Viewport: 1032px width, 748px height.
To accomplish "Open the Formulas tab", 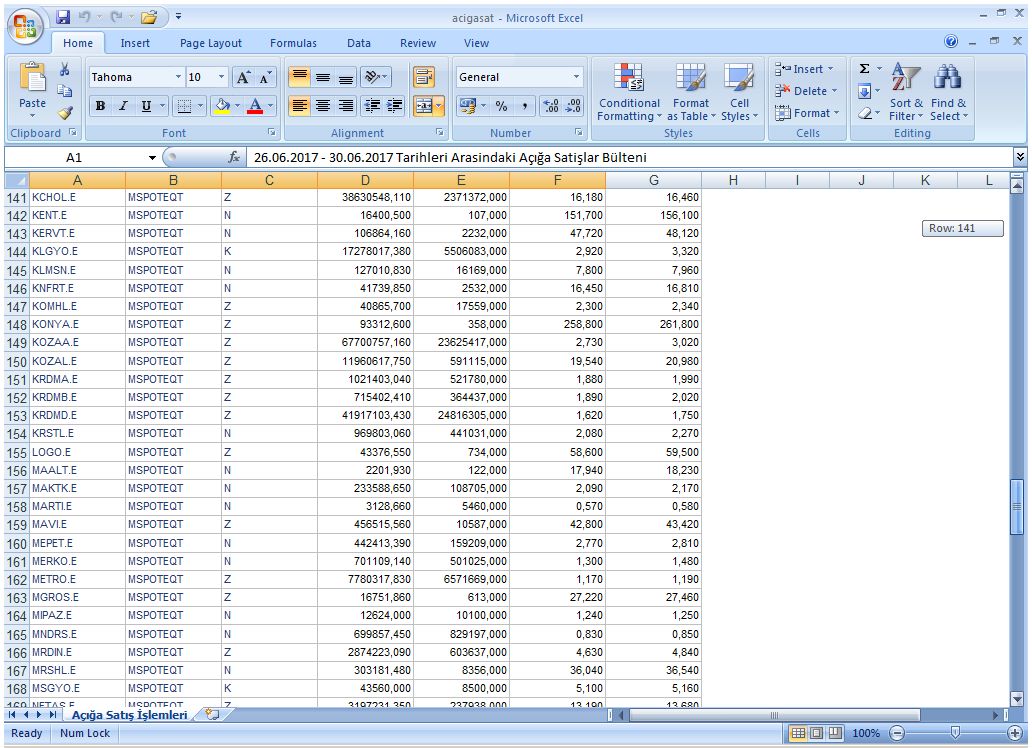I will [293, 43].
